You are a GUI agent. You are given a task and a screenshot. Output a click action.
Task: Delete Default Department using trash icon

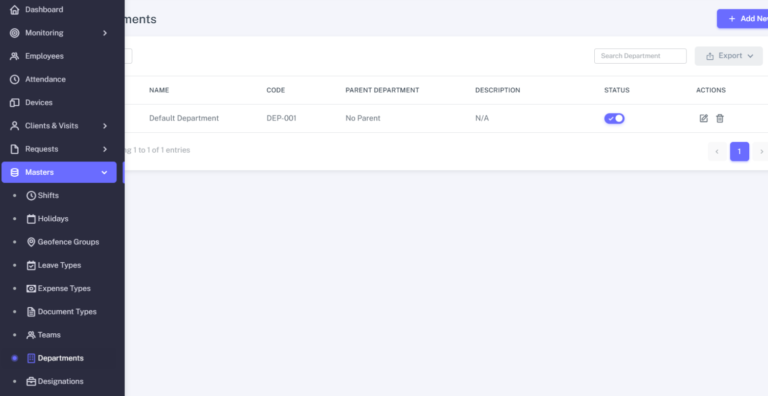720,118
